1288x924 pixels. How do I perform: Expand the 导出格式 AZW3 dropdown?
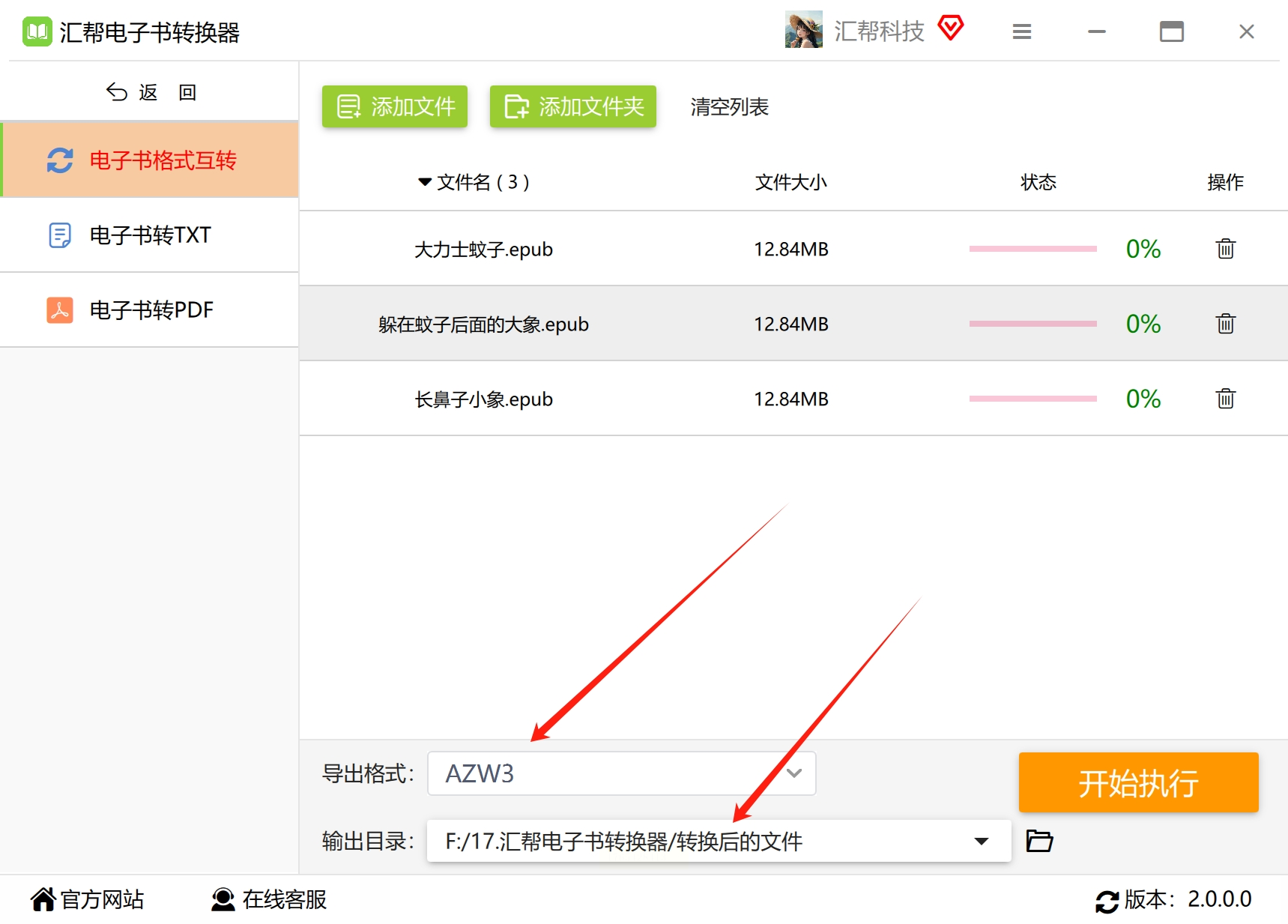coord(621,773)
